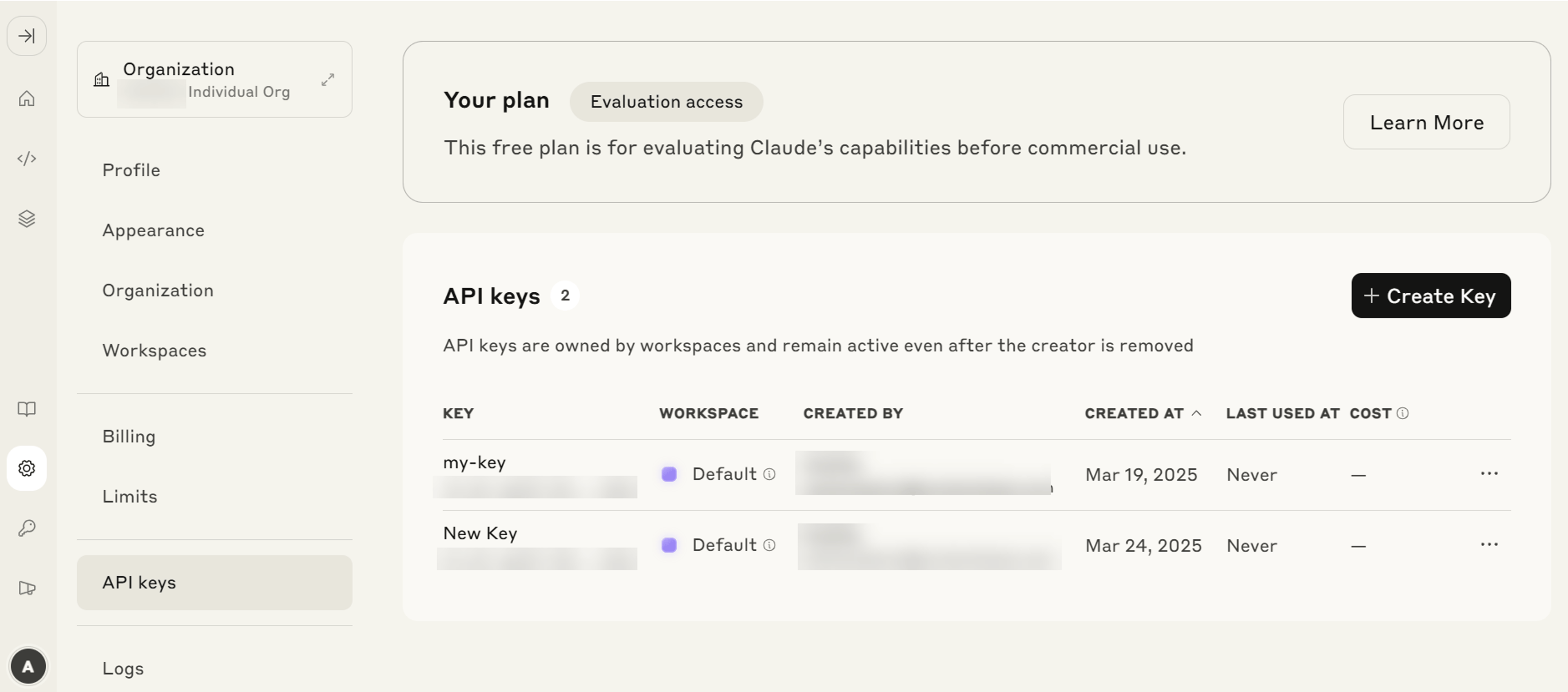Screen dimensions: 1568x692
Task: Open the account avatar labeled A
Action: coord(28,666)
